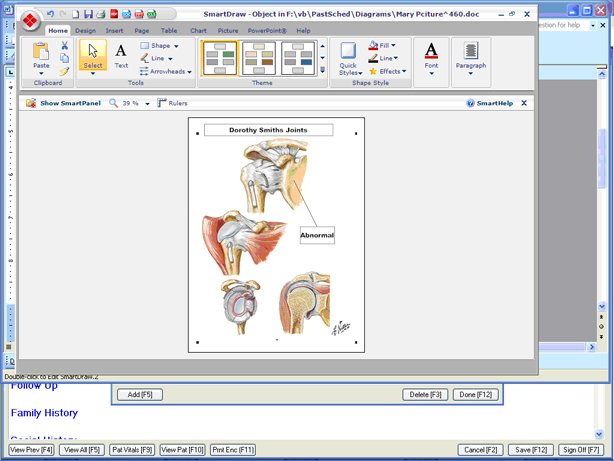Click the Save floppy disk icon
The width and height of the screenshot is (614, 461).
click(88, 14)
